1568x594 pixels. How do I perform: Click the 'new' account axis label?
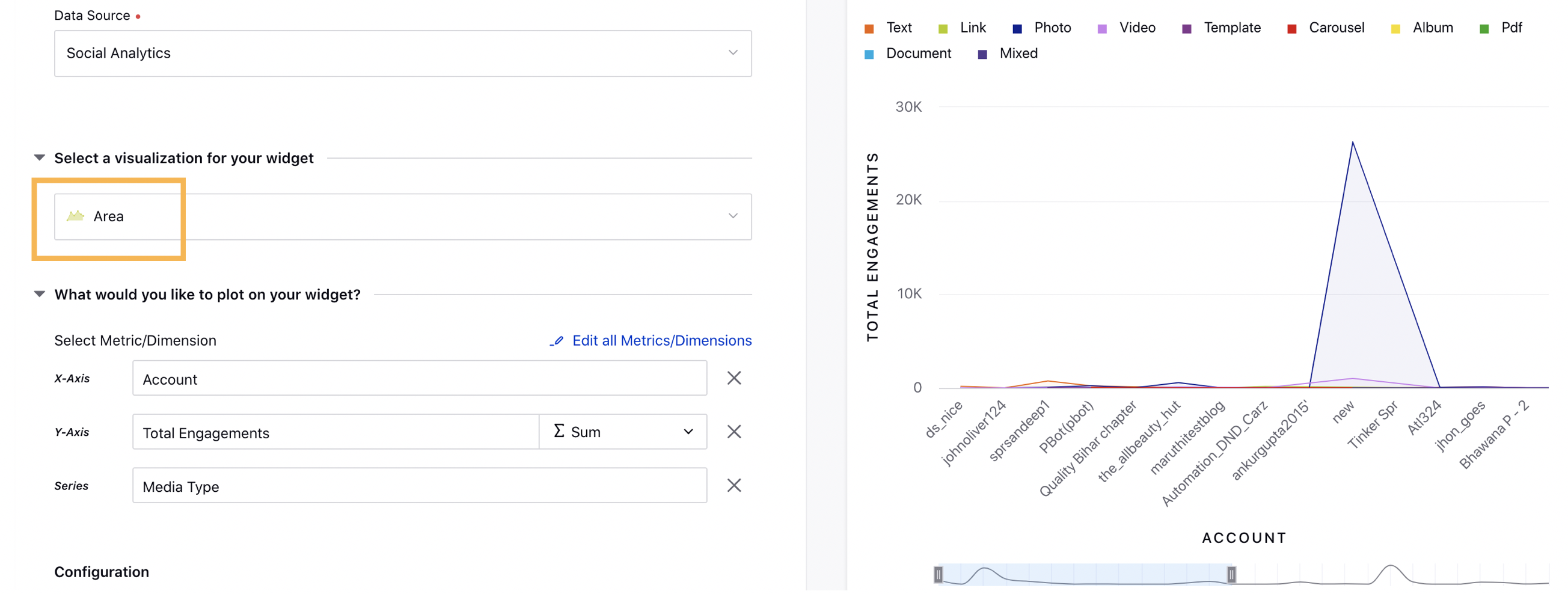[1343, 412]
